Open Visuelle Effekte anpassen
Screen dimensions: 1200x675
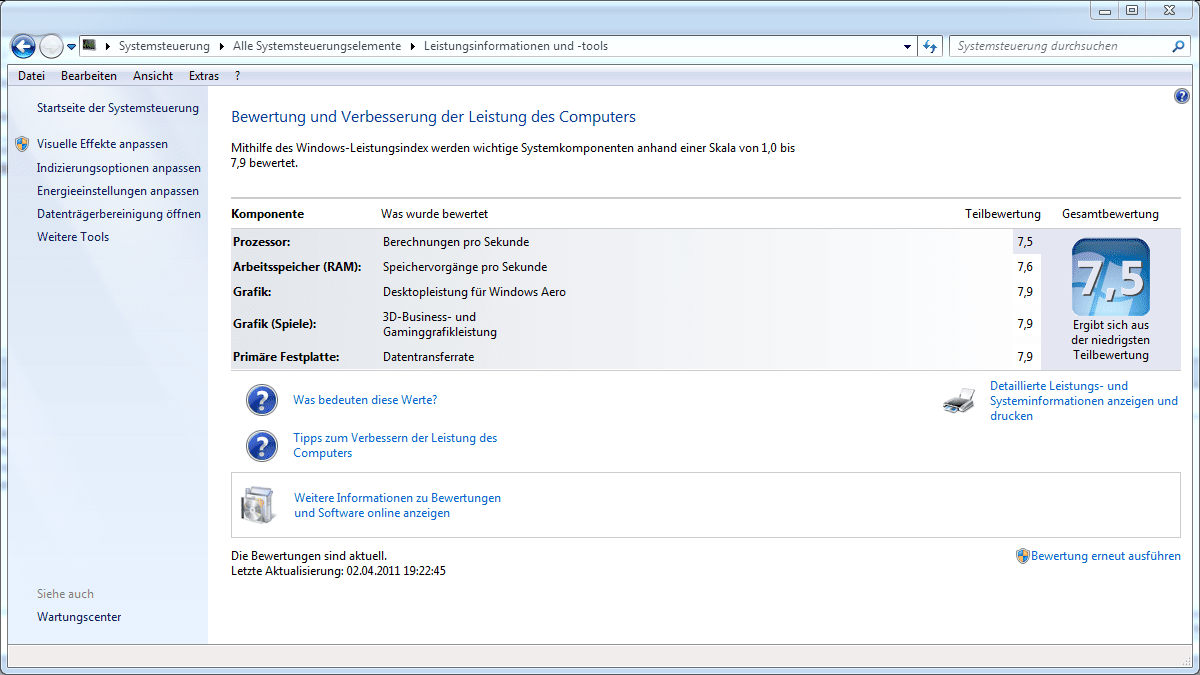[x=102, y=144]
